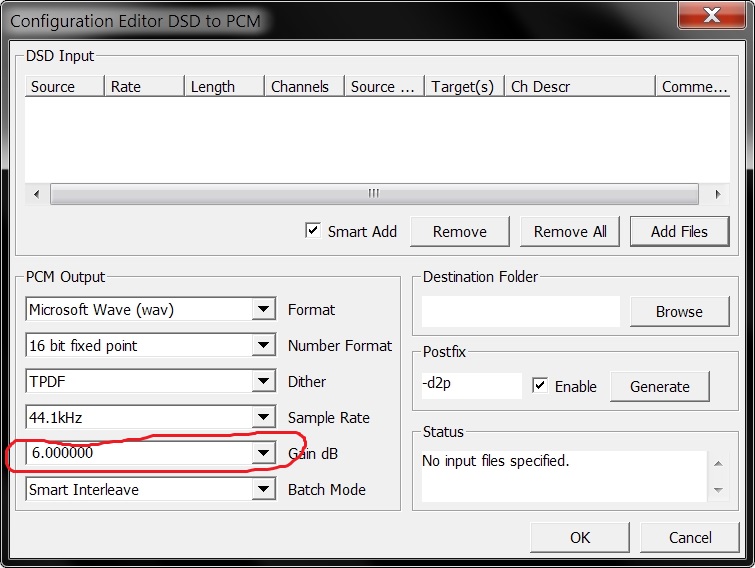Open the Gain dB dropdown showing 6.000000
Viewport: 755px width, 568px height.
263,453
